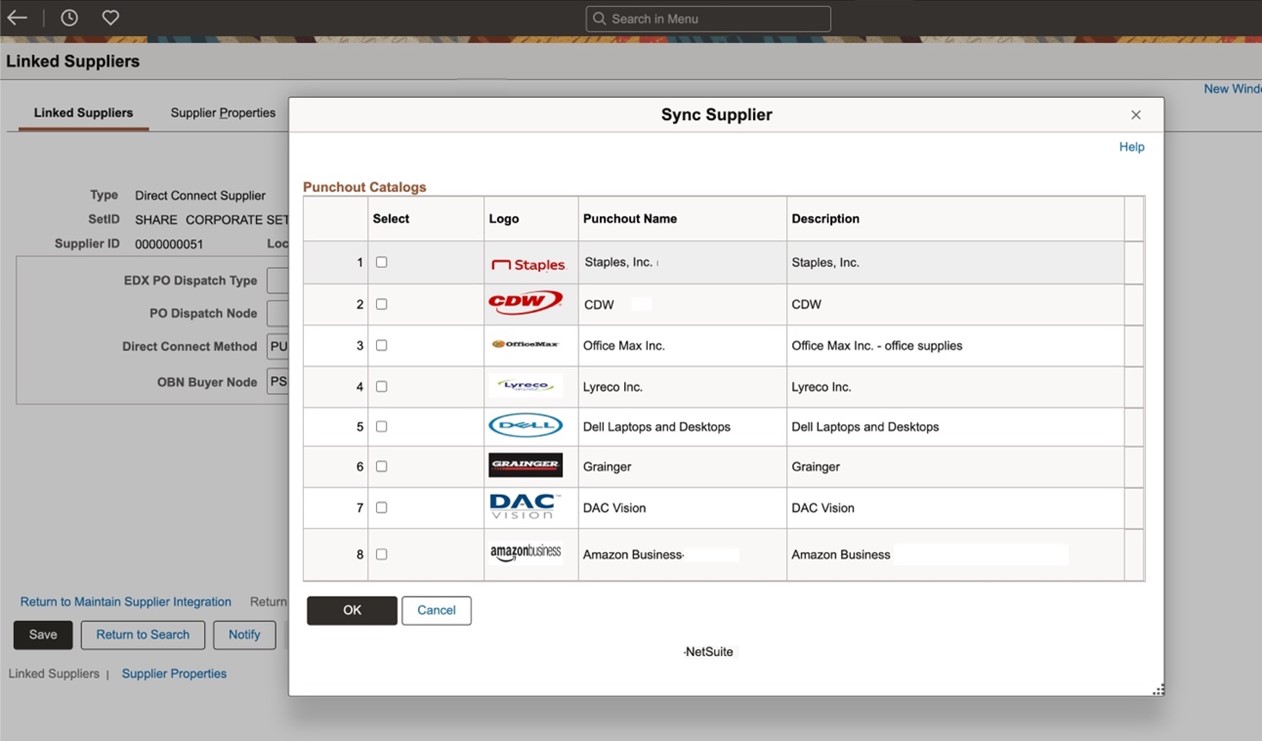Click the OfficeMax logo
This screenshot has width=1262, height=741.
pyautogui.click(x=525, y=344)
